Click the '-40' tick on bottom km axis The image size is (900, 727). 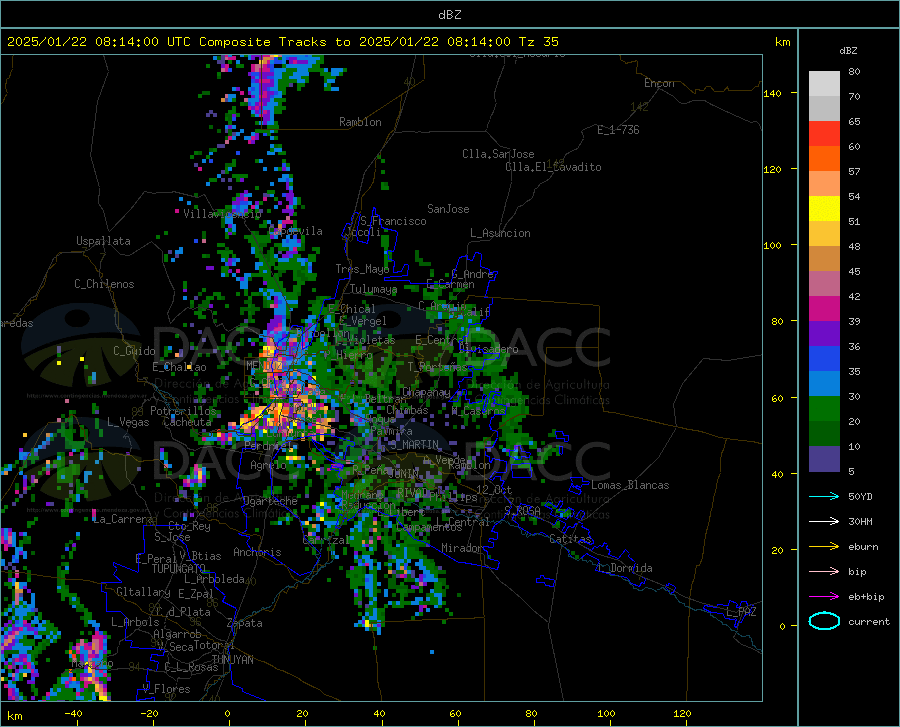[x=73, y=713]
